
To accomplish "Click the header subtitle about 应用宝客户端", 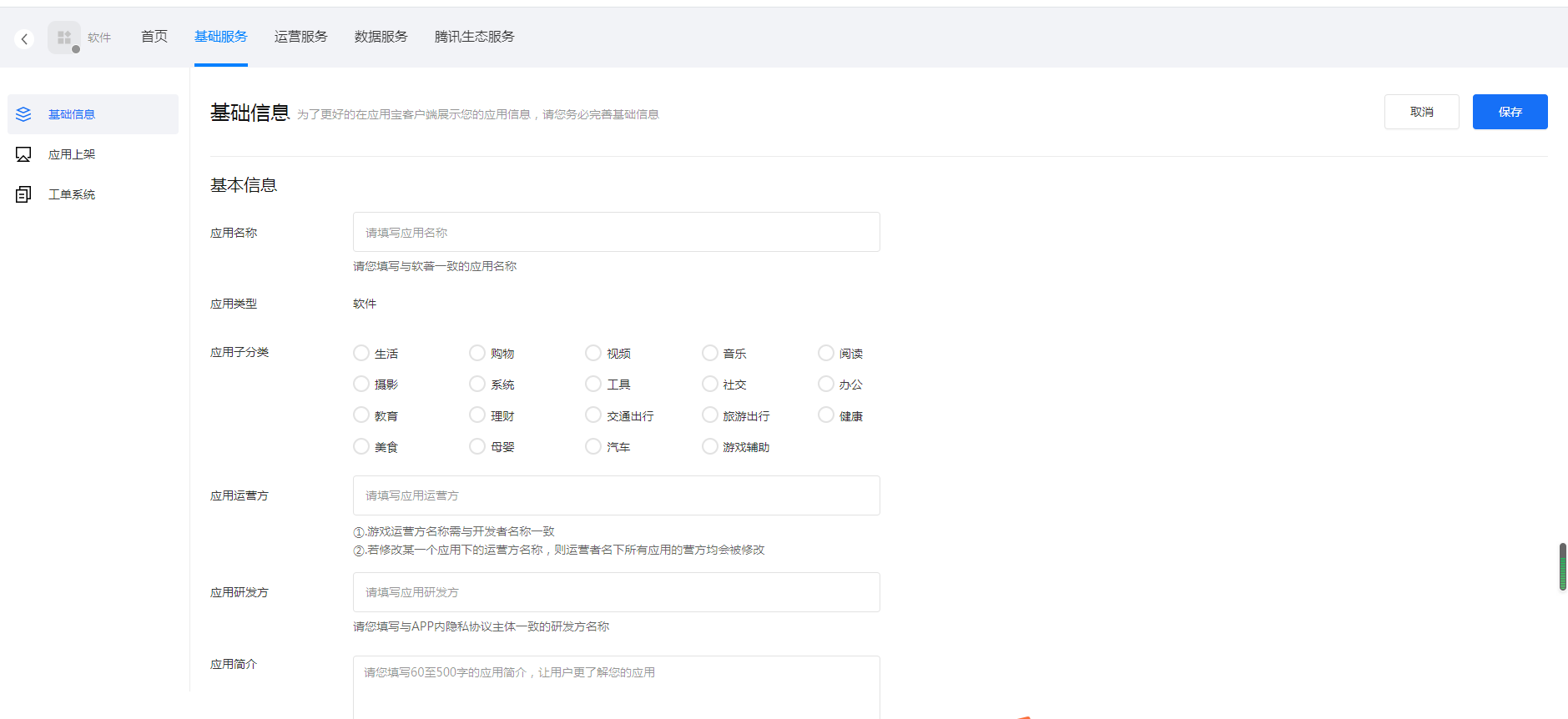I will (478, 114).
